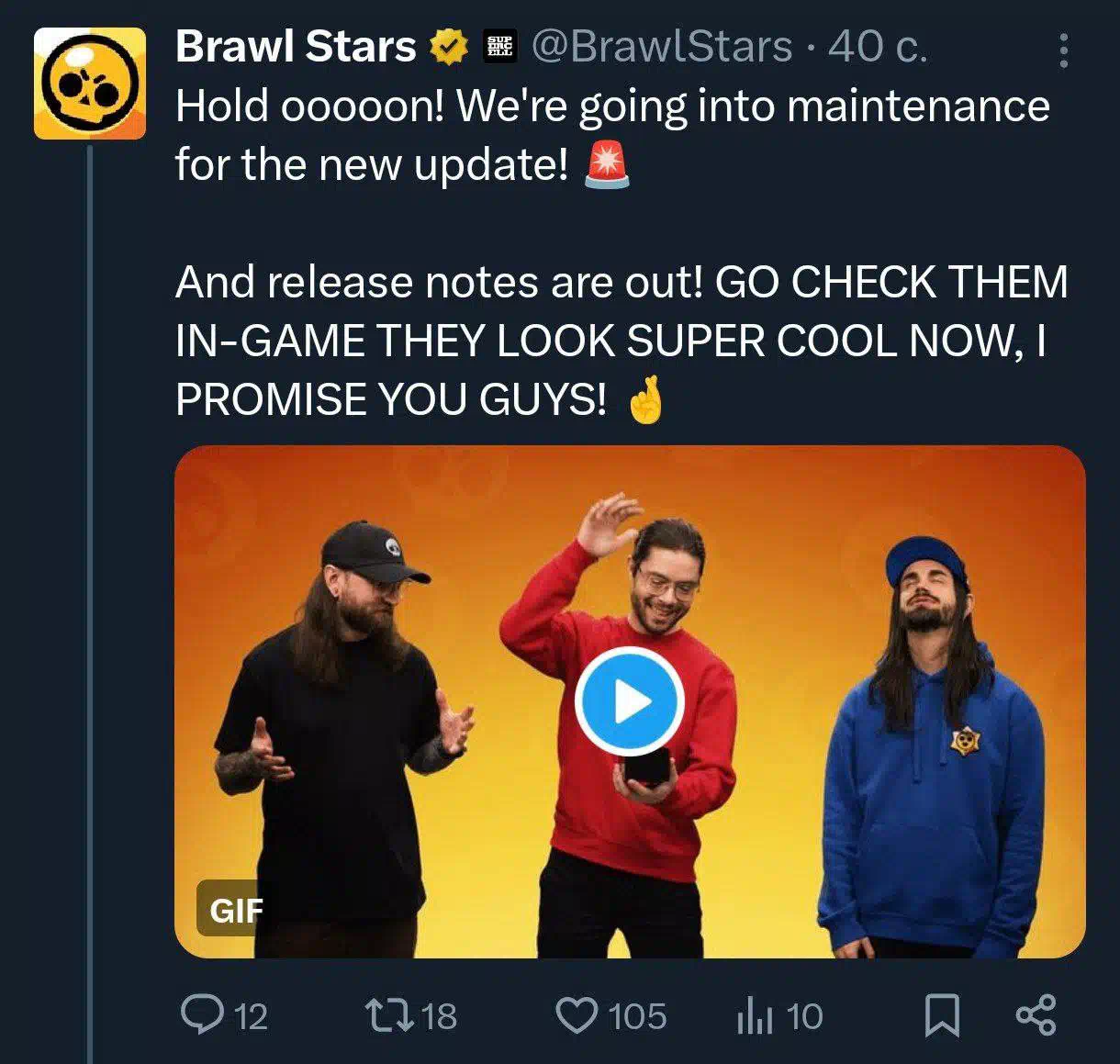Image resolution: width=1120 pixels, height=1064 pixels.
Task: View tweet analytics bar chart icon
Action: tap(755, 1015)
